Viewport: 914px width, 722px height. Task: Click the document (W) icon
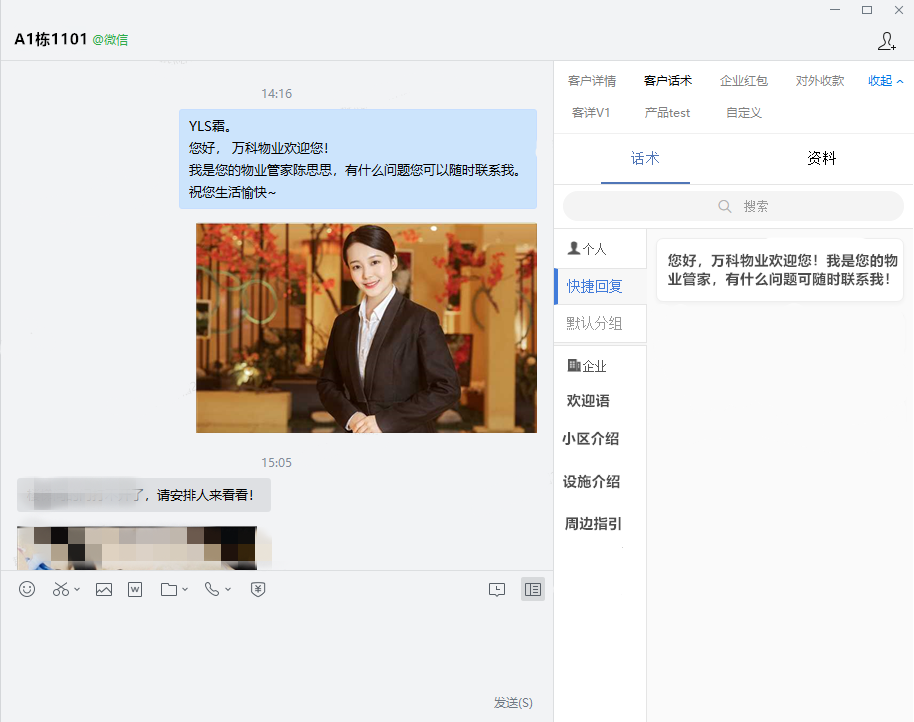(x=135, y=589)
